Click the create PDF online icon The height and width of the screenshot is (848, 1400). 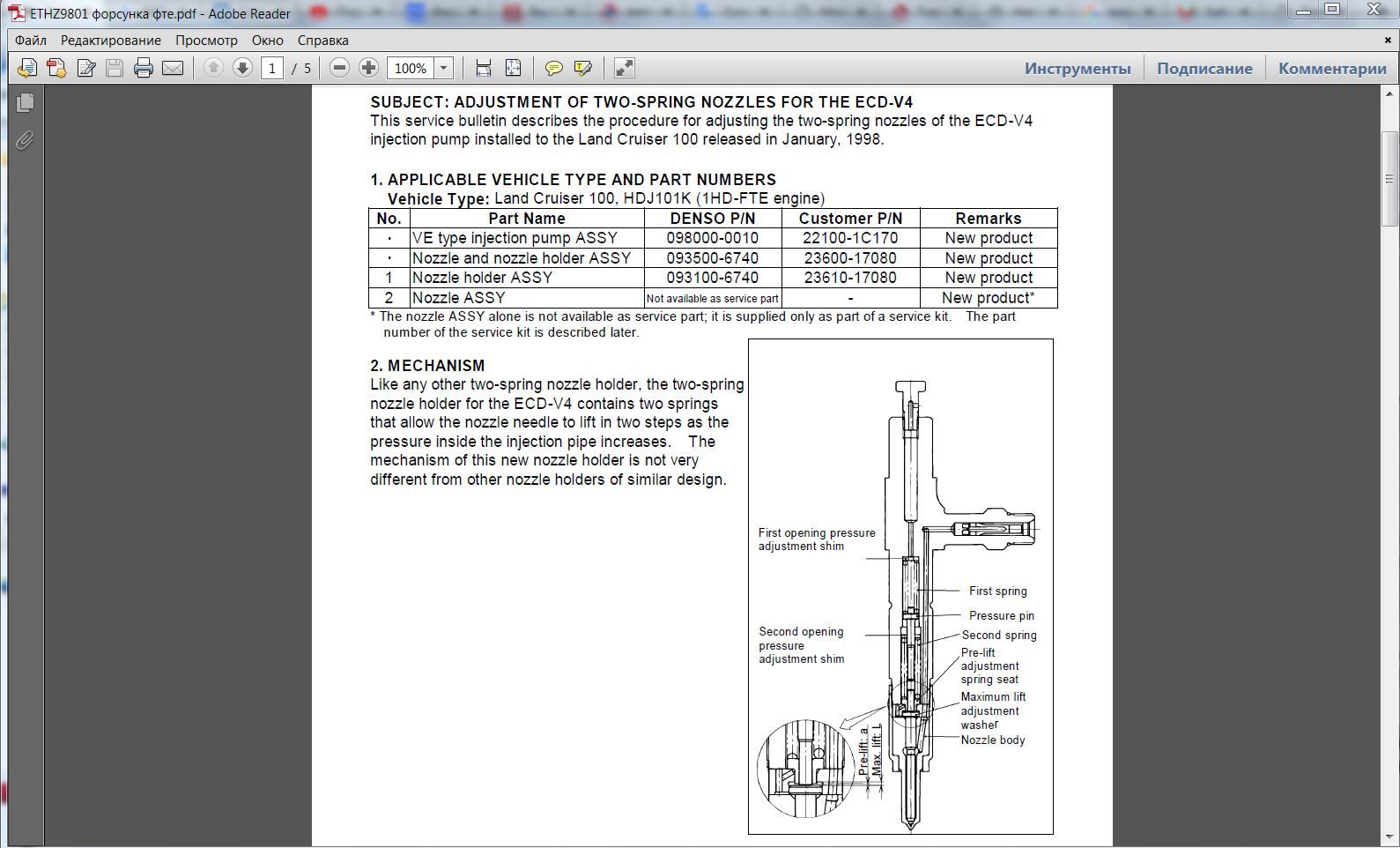[x=56, y=68]
